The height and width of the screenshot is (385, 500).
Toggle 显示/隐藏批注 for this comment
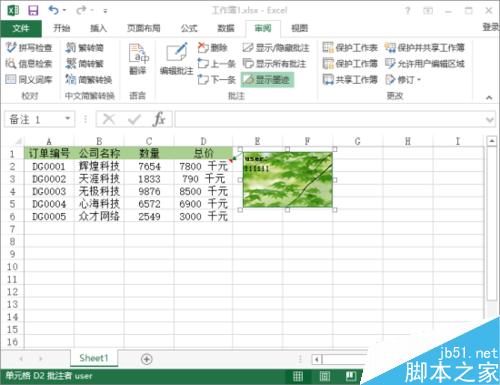coord(276,48)
